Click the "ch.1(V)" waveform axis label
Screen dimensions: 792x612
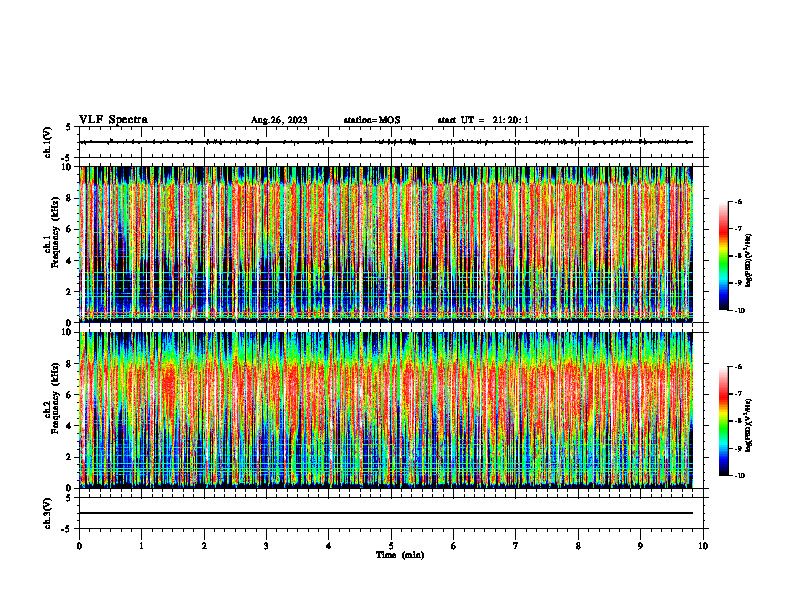point(47,142)
